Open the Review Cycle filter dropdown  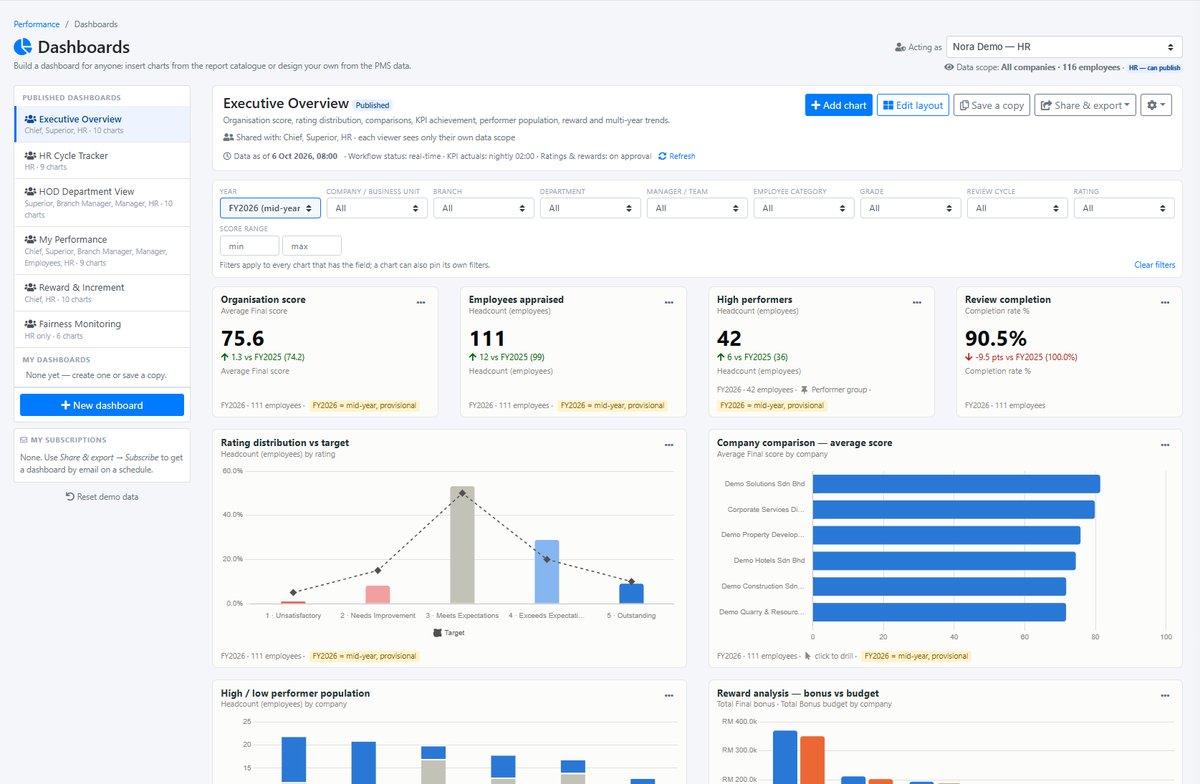pos(1017,208)
